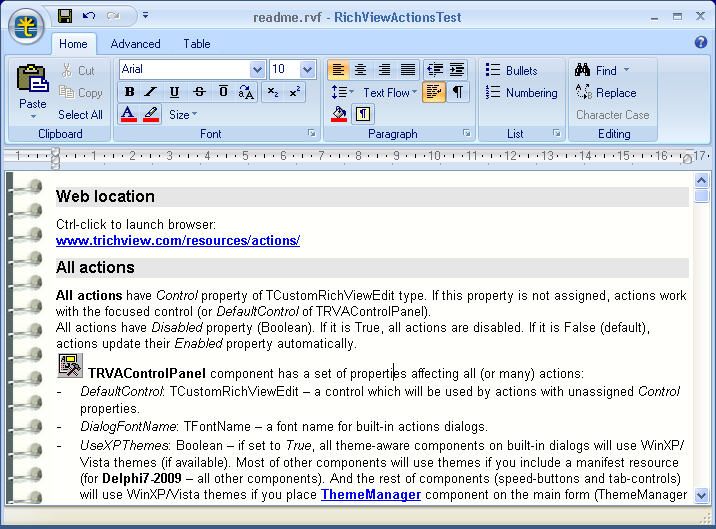Expand the Paste options arrow

pos(33,116)
